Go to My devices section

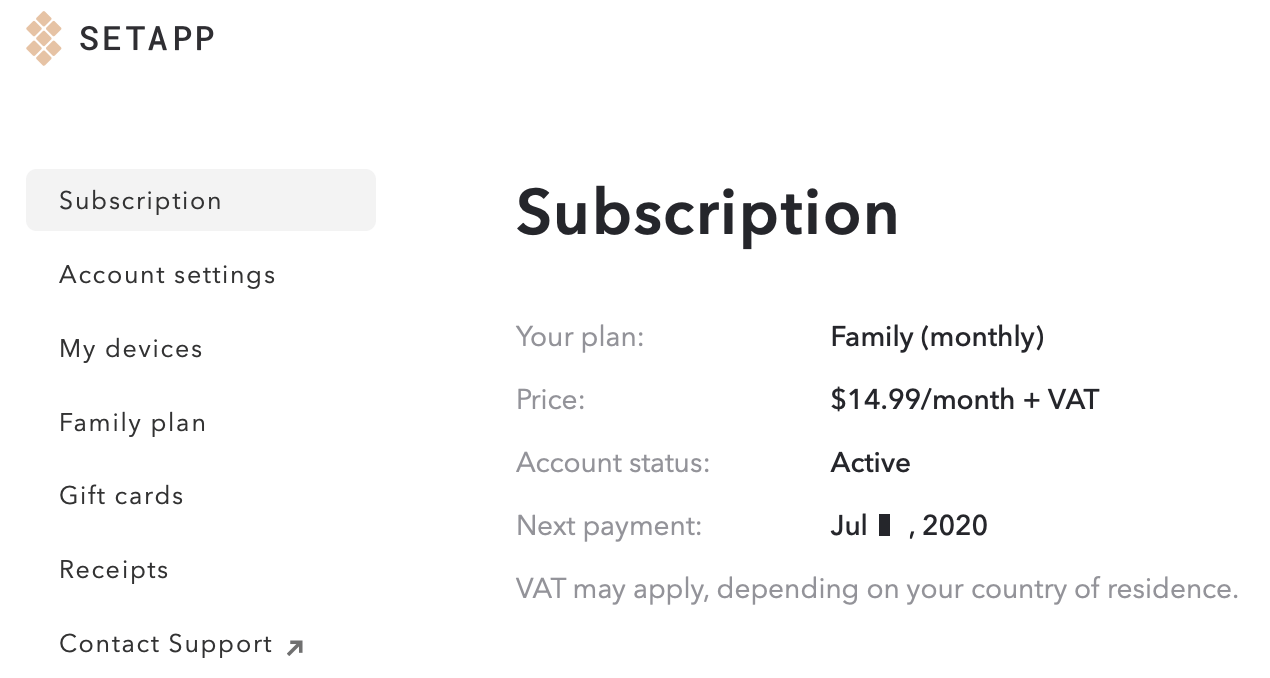click(131, 349)
